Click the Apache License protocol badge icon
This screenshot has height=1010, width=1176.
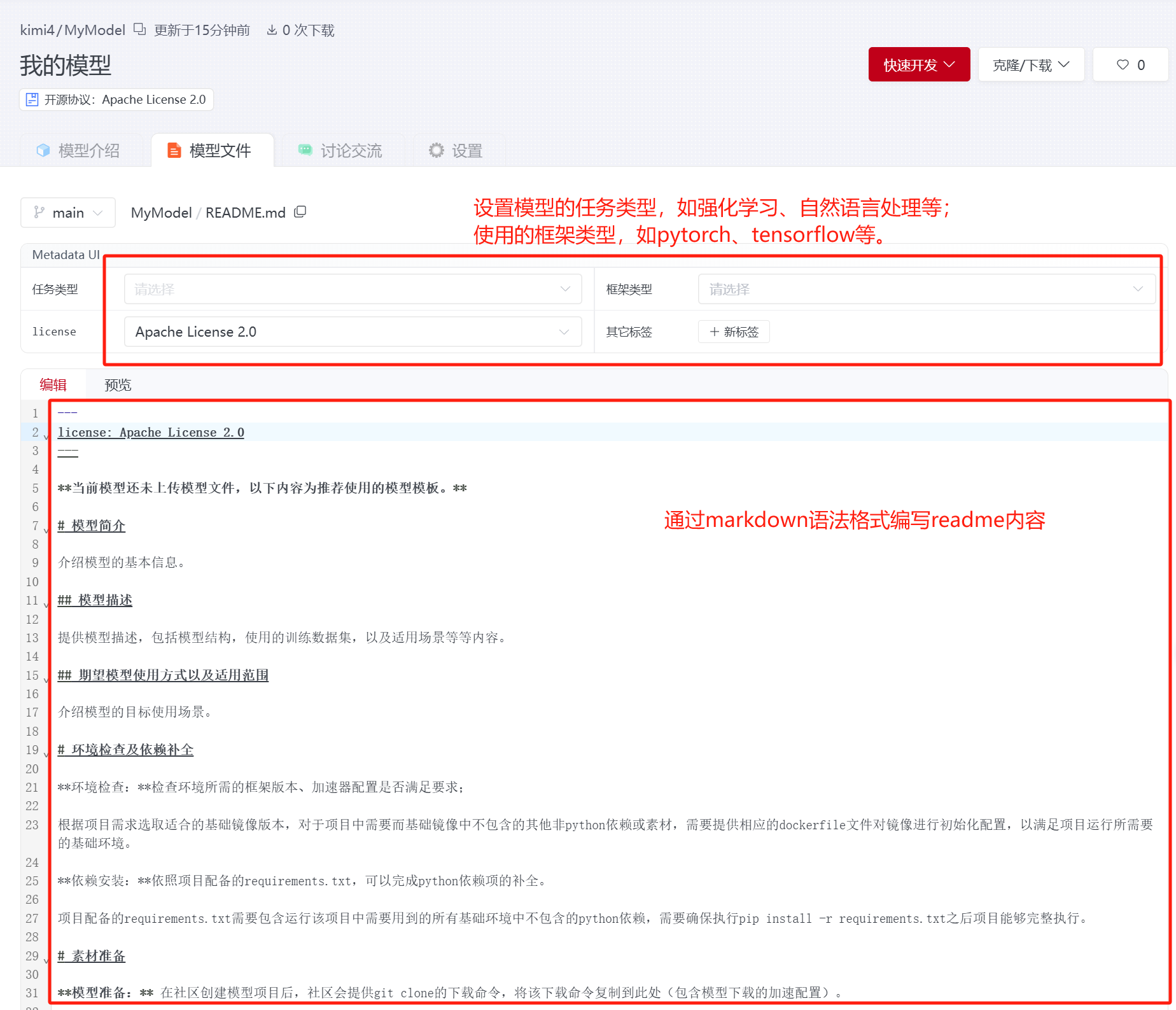click(x=32, y=99)
